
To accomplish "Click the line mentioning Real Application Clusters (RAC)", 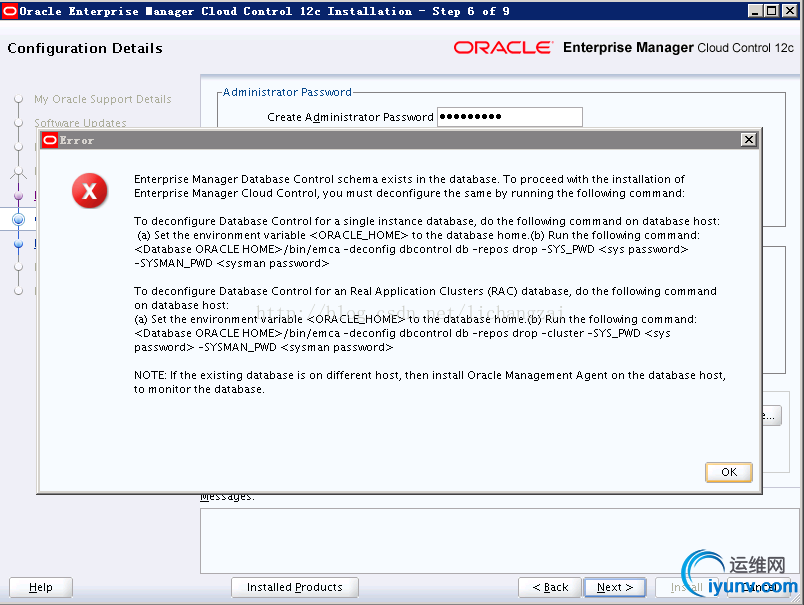I will pos(425,291).
